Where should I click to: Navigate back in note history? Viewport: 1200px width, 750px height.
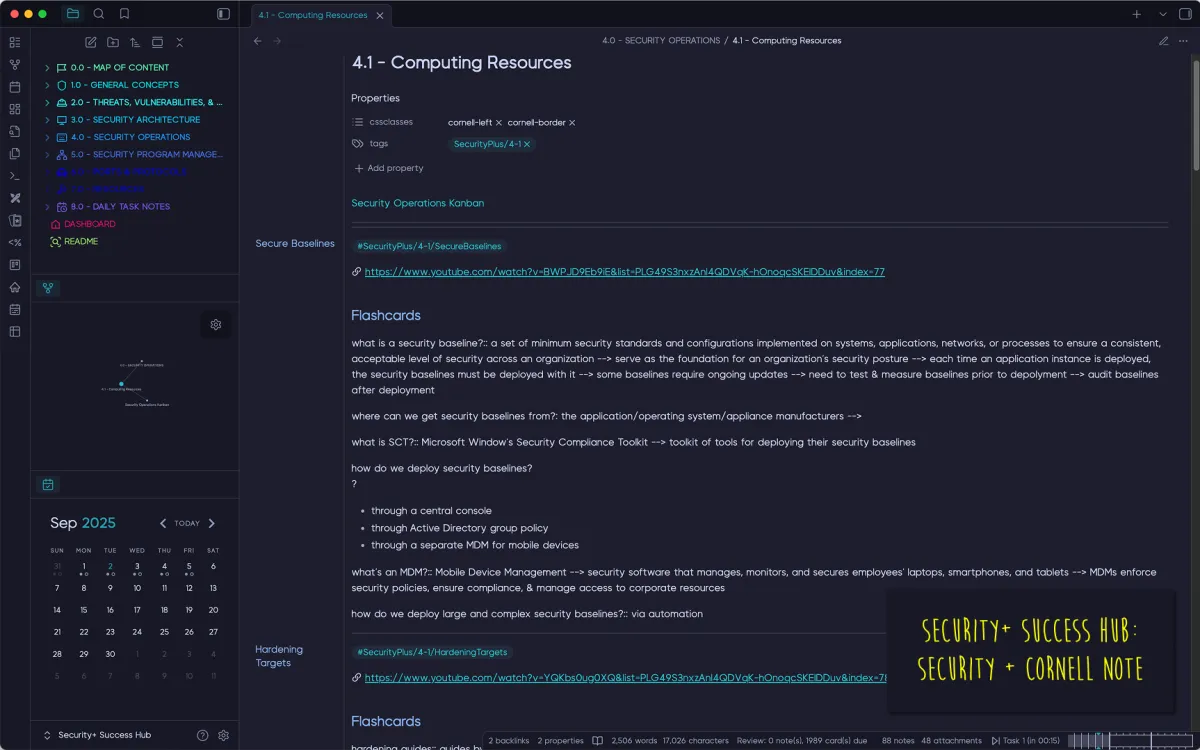[x=258, y=41]
